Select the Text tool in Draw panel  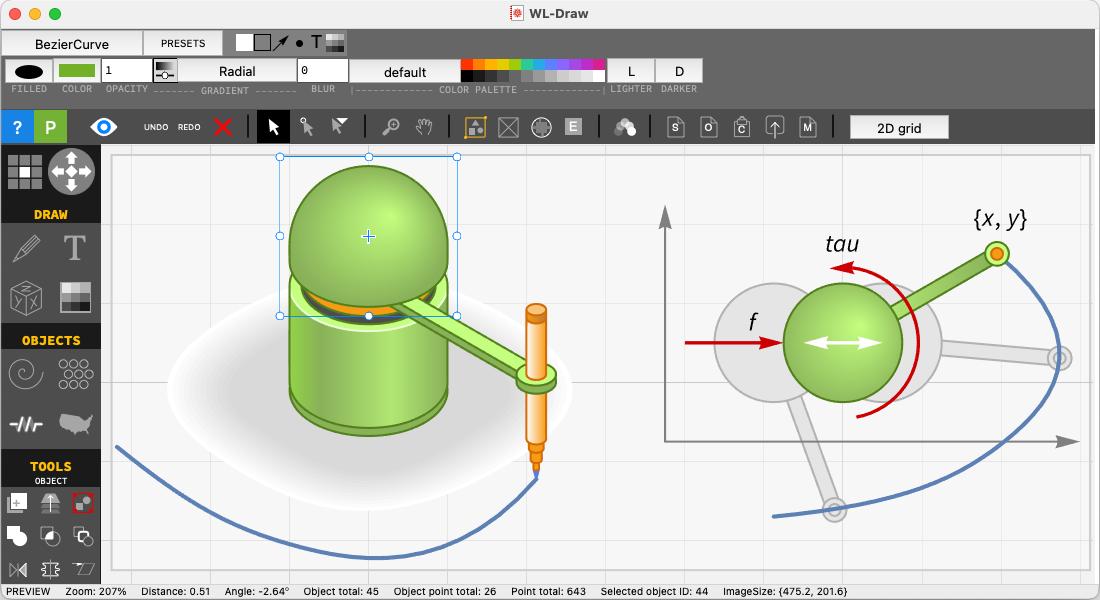[75, 248]
